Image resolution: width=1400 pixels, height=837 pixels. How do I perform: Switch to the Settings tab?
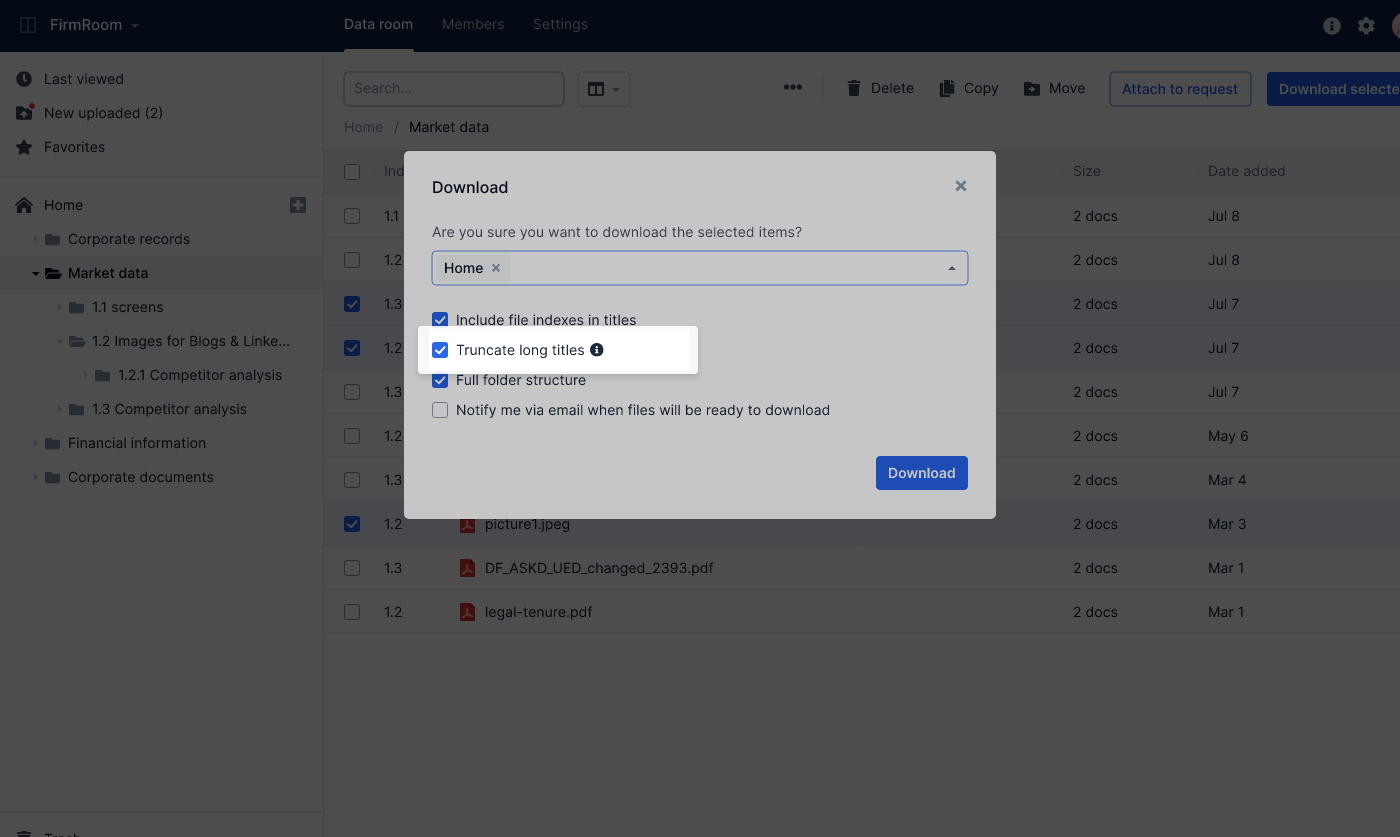[x=560, y=25]
